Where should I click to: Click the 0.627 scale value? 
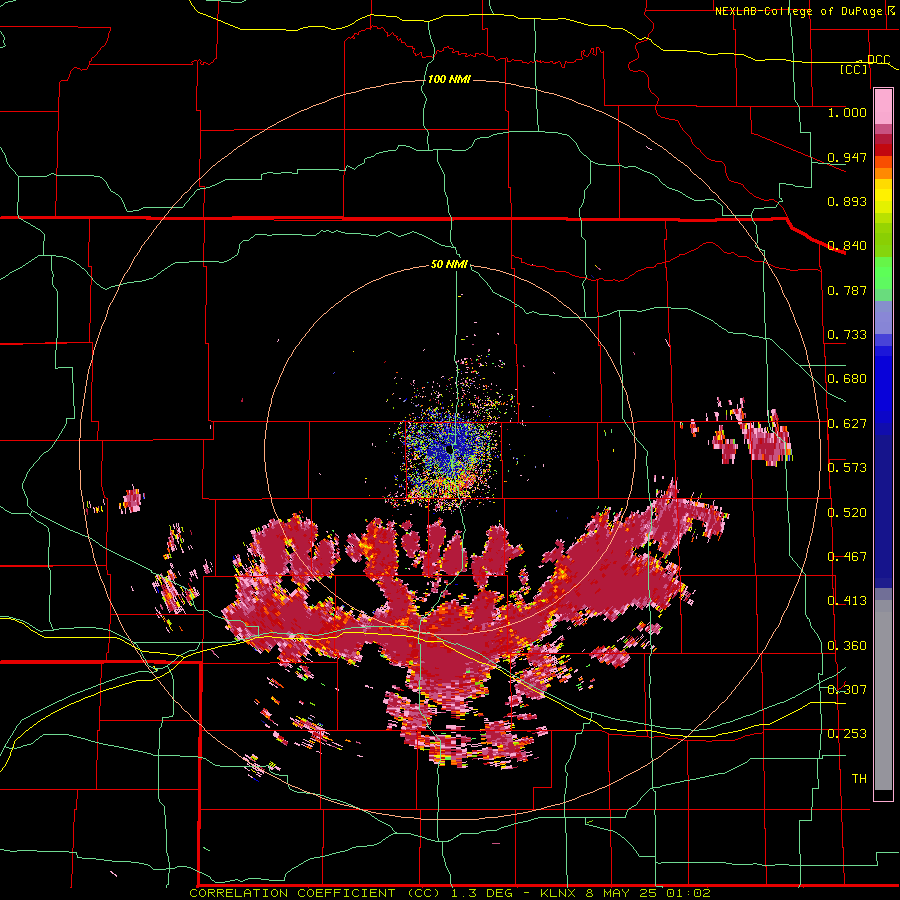point(847,423)
